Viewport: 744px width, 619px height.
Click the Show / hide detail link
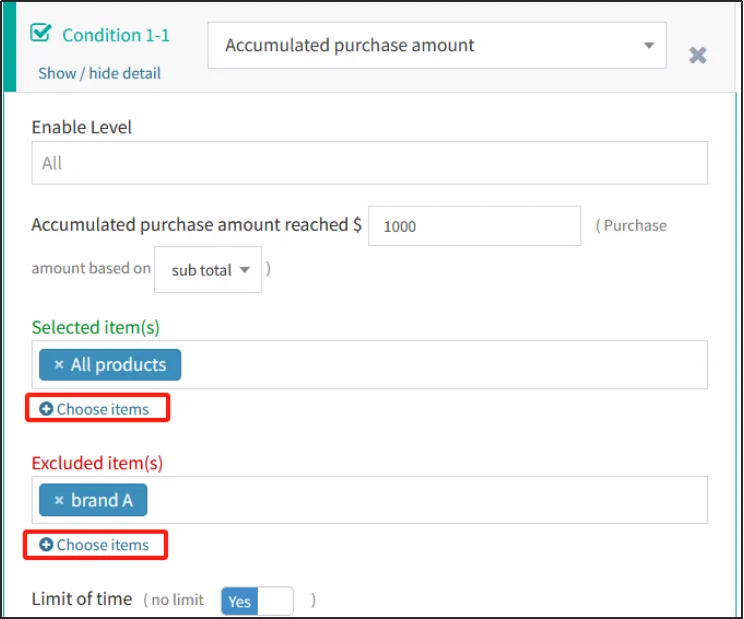click(99, 73)
